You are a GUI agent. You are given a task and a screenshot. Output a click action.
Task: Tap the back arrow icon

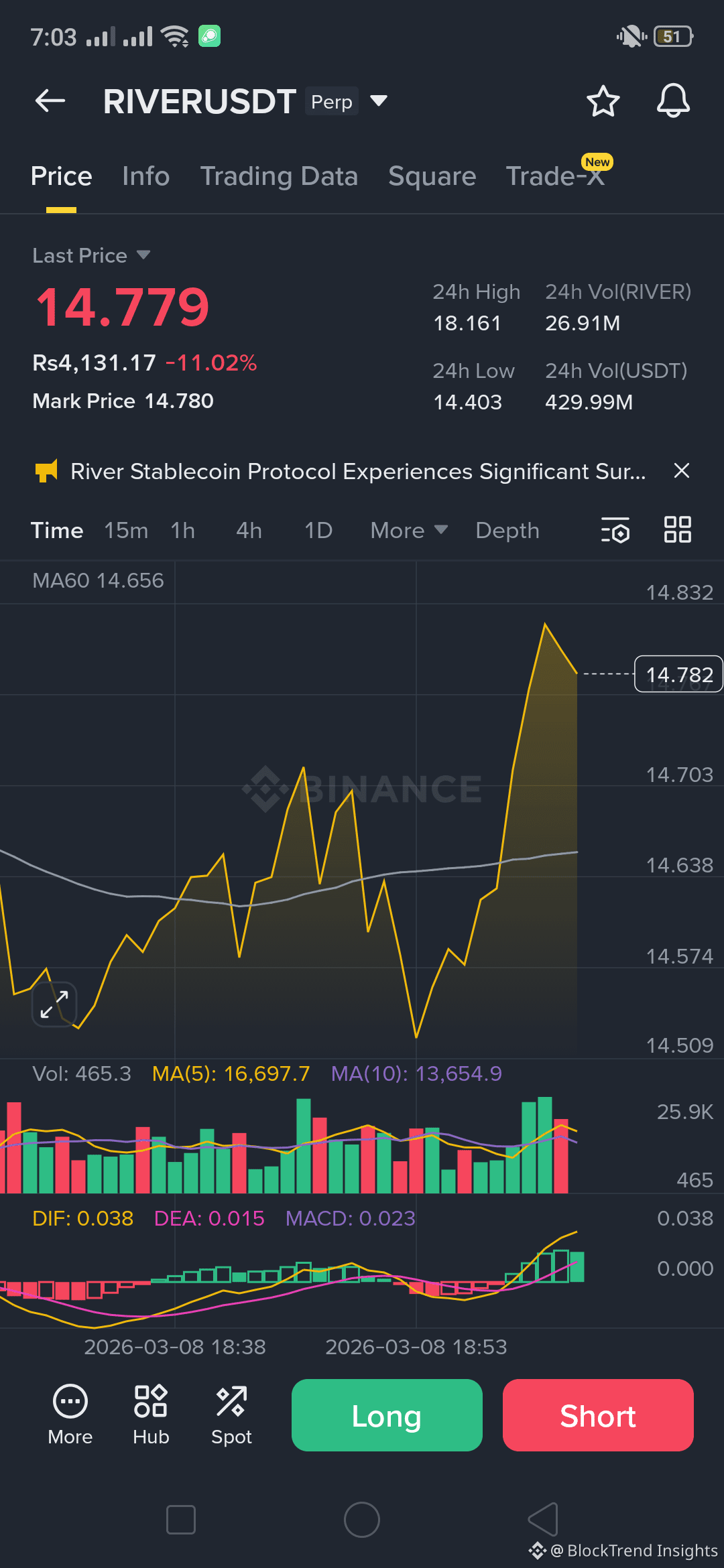pyautogui.click(x=50, y=101)
